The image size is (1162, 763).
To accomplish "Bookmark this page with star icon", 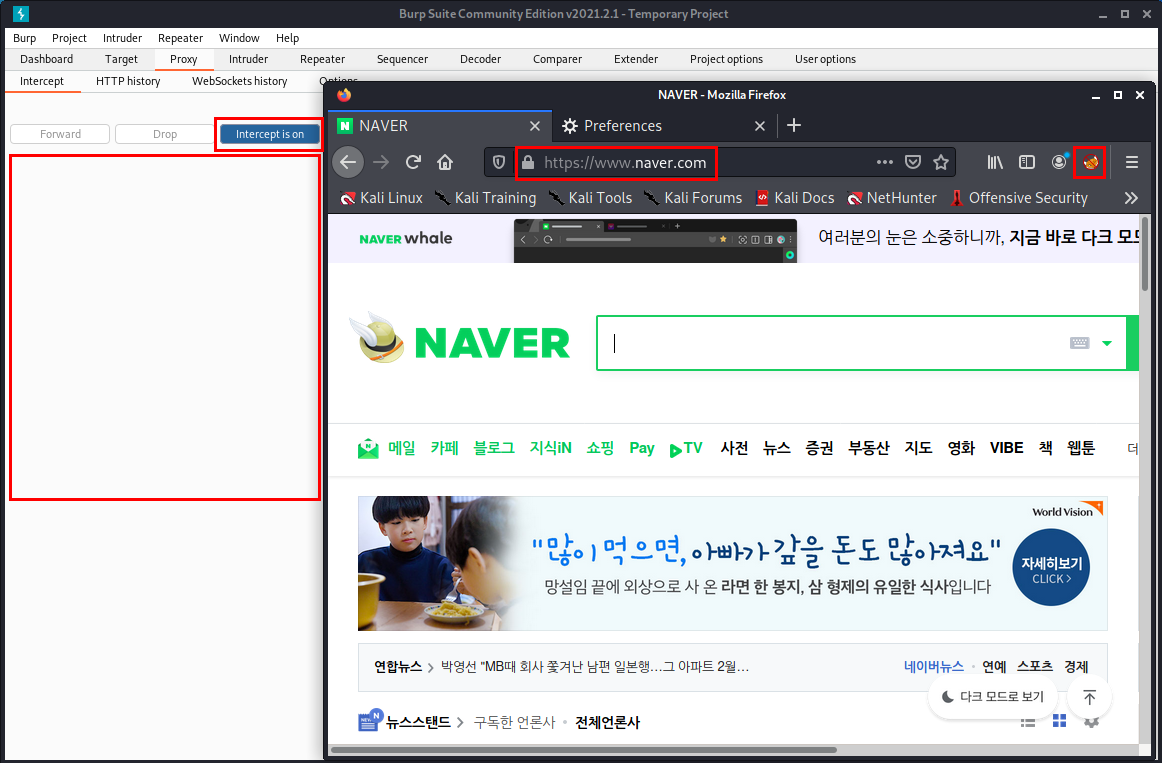I will (941, 162).
